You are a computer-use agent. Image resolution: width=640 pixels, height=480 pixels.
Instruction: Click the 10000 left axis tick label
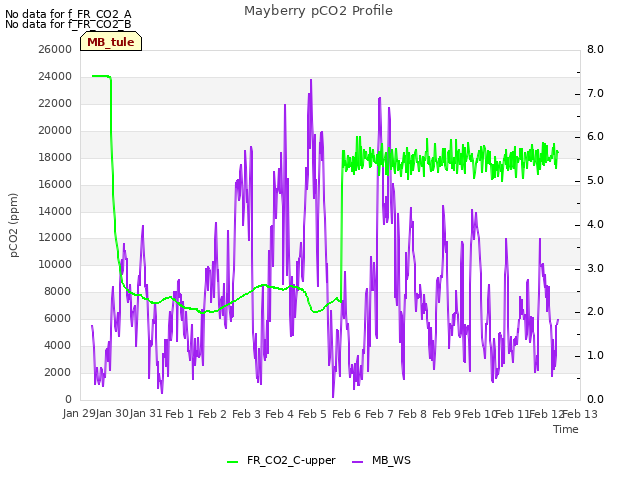[55, 264]
